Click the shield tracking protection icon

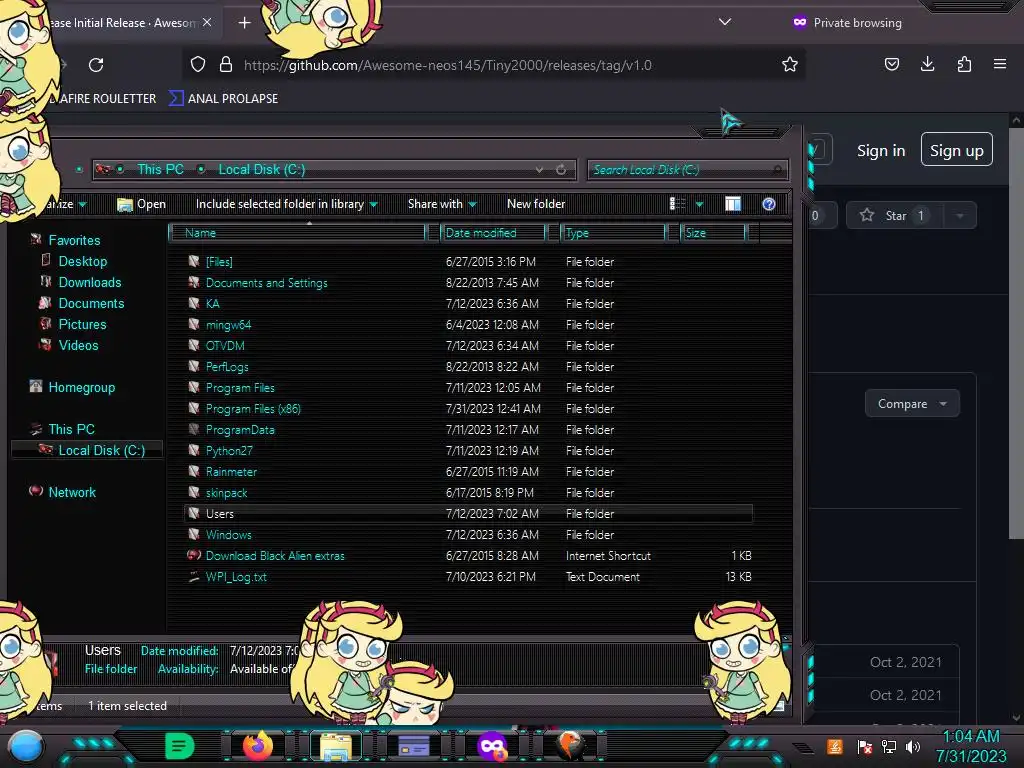tap(198, 64)
